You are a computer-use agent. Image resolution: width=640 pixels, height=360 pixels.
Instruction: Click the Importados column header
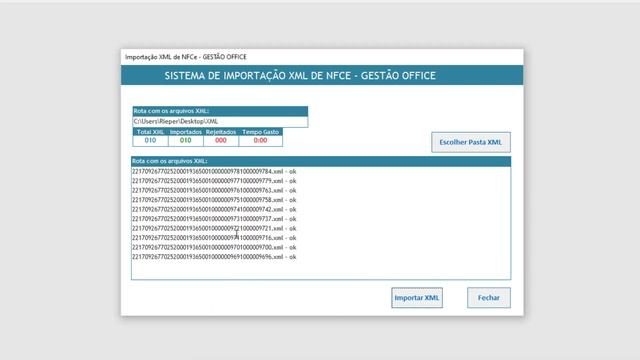(186, 132)
